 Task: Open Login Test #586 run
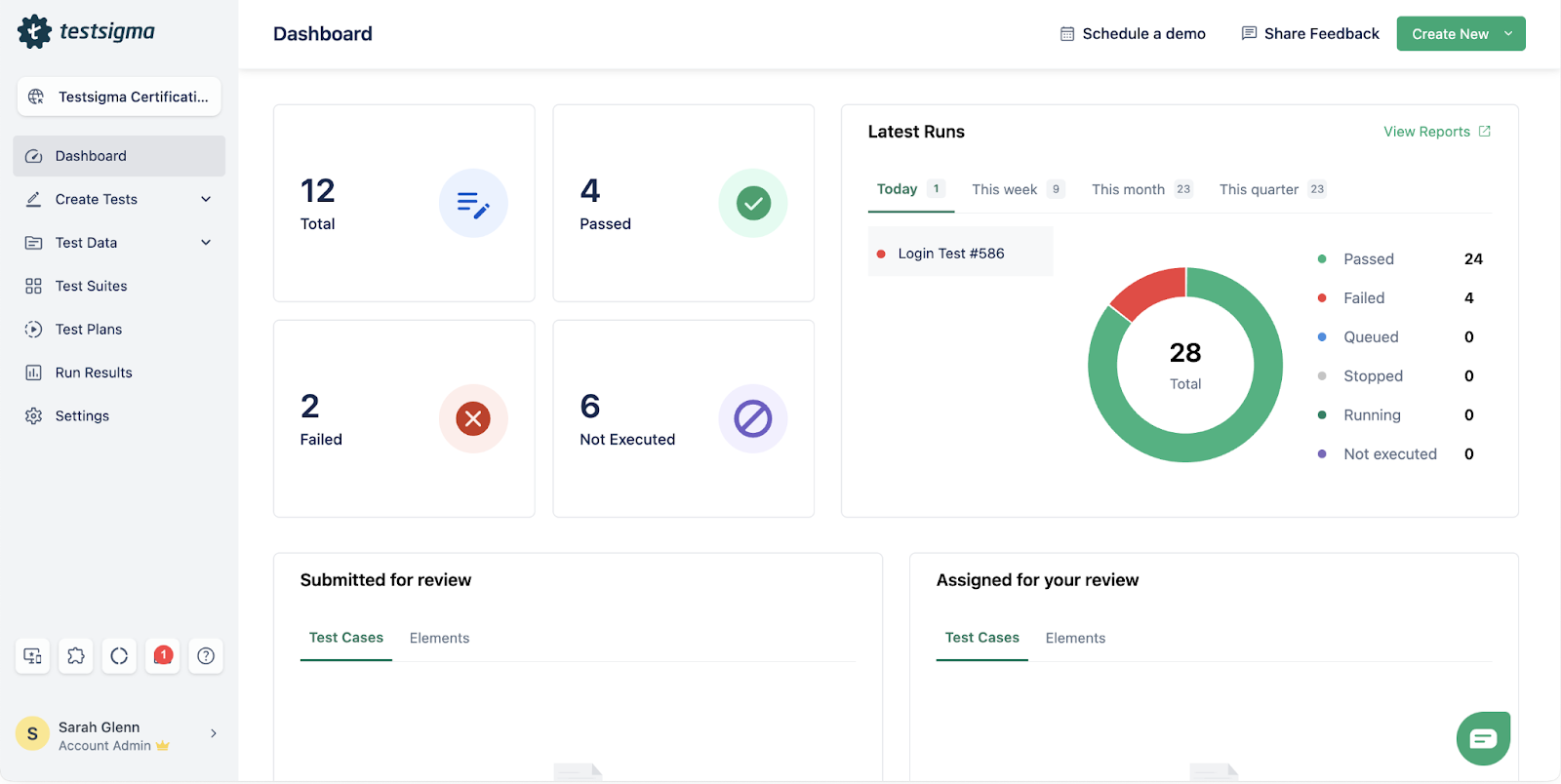[x=961, y=254]
